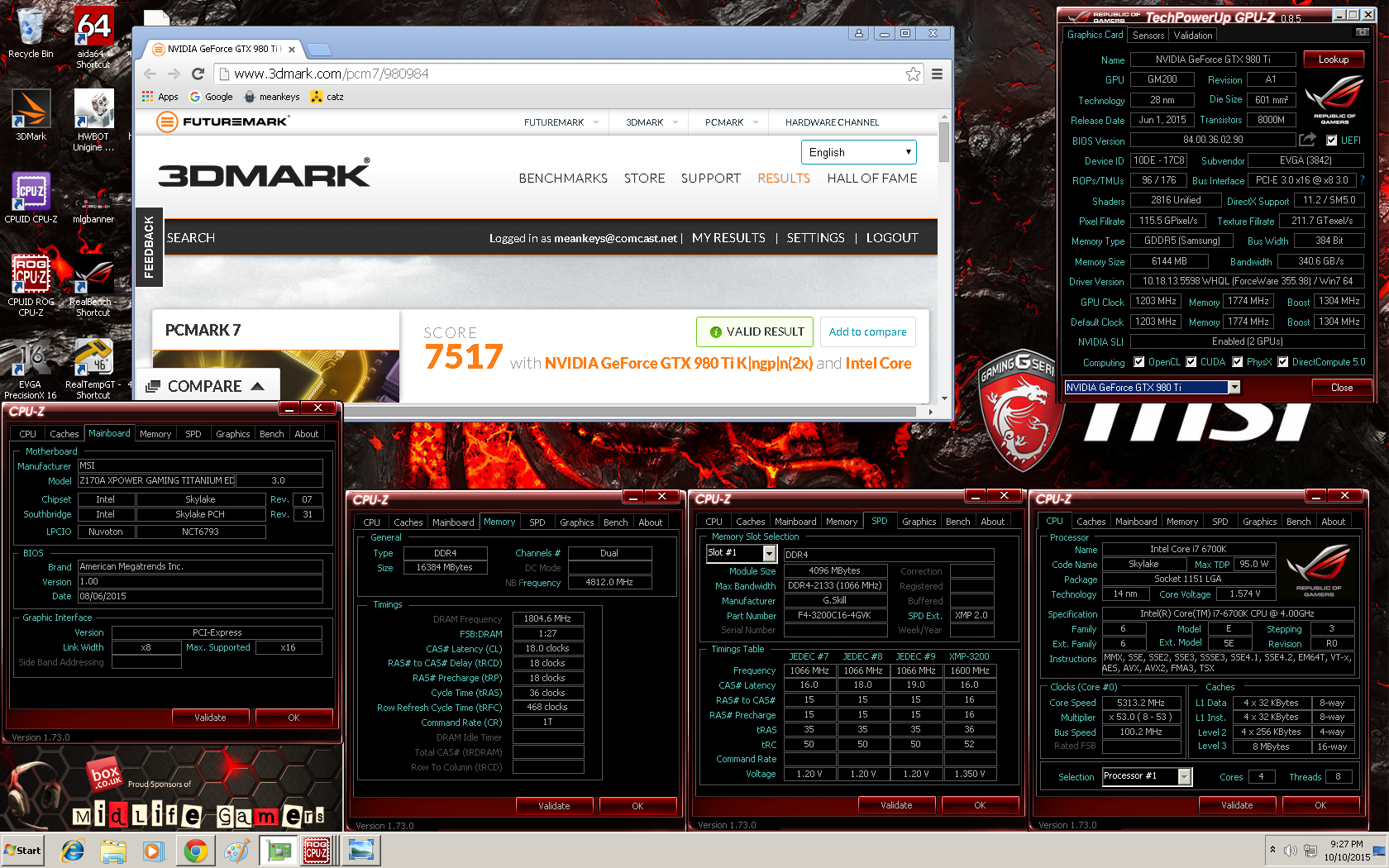This screenshot has height=868, width=1389.
Task: Click Chrome's back arrow
Action: [150, 74]
